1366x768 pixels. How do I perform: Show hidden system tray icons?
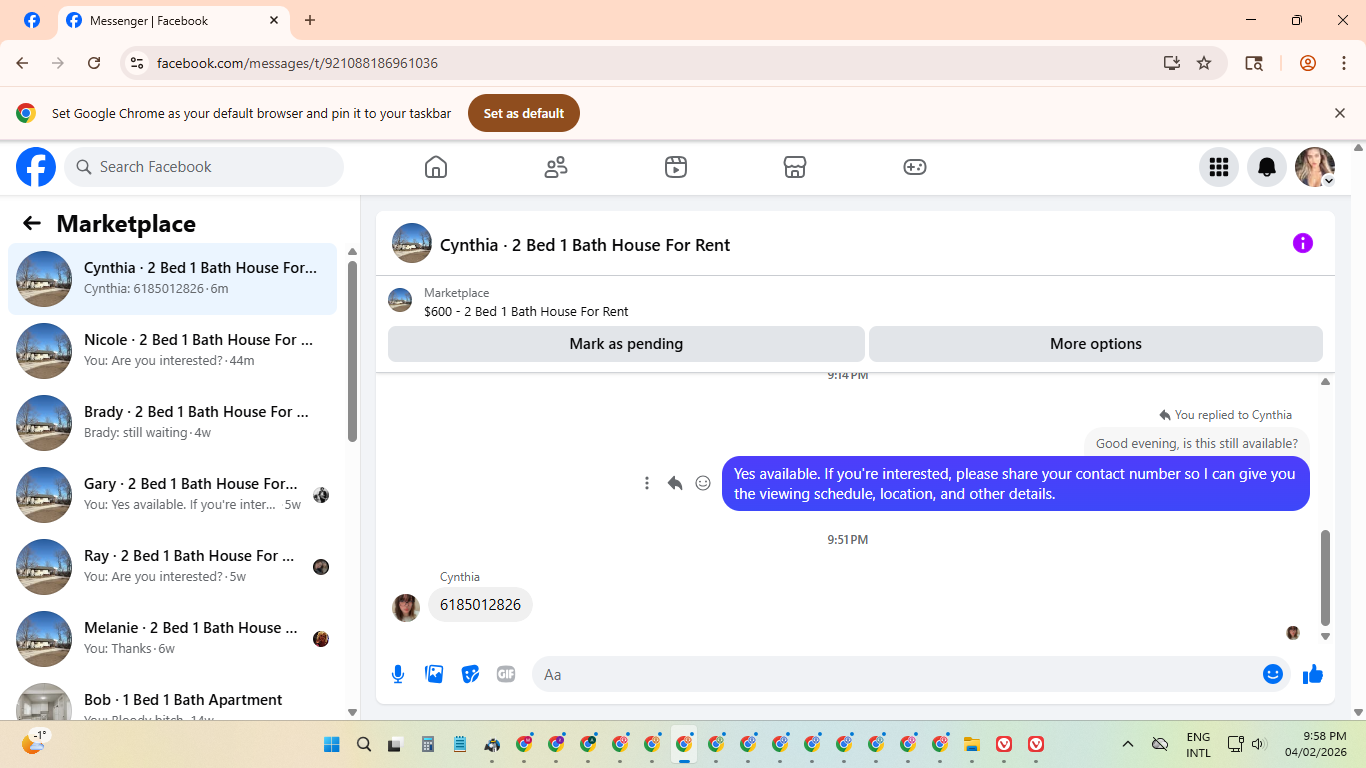[1128, 744]
